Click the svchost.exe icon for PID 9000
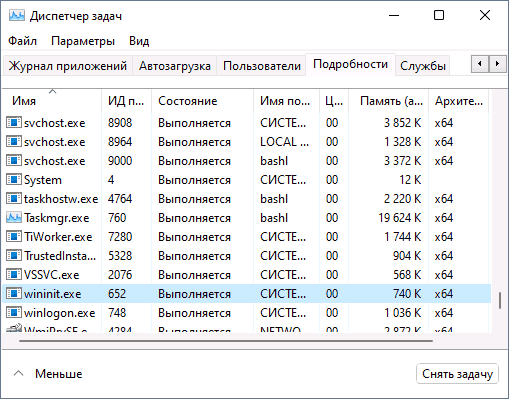Viewport: 509px width, 399px height. pyautogui.click(x=14, y=161)
